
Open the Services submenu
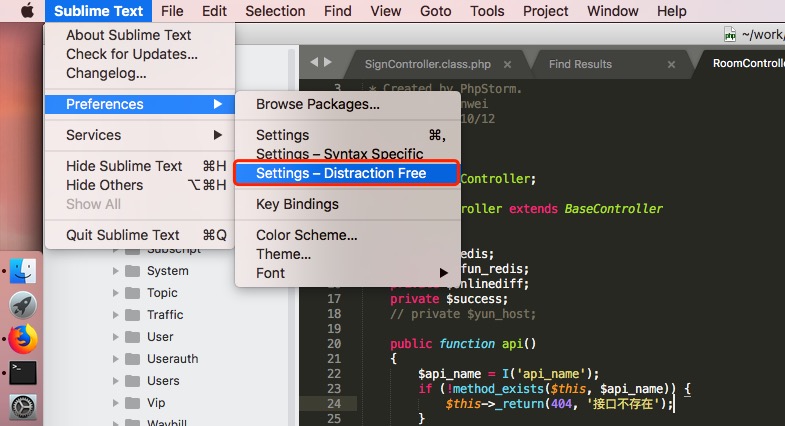(x=140, y=135)
